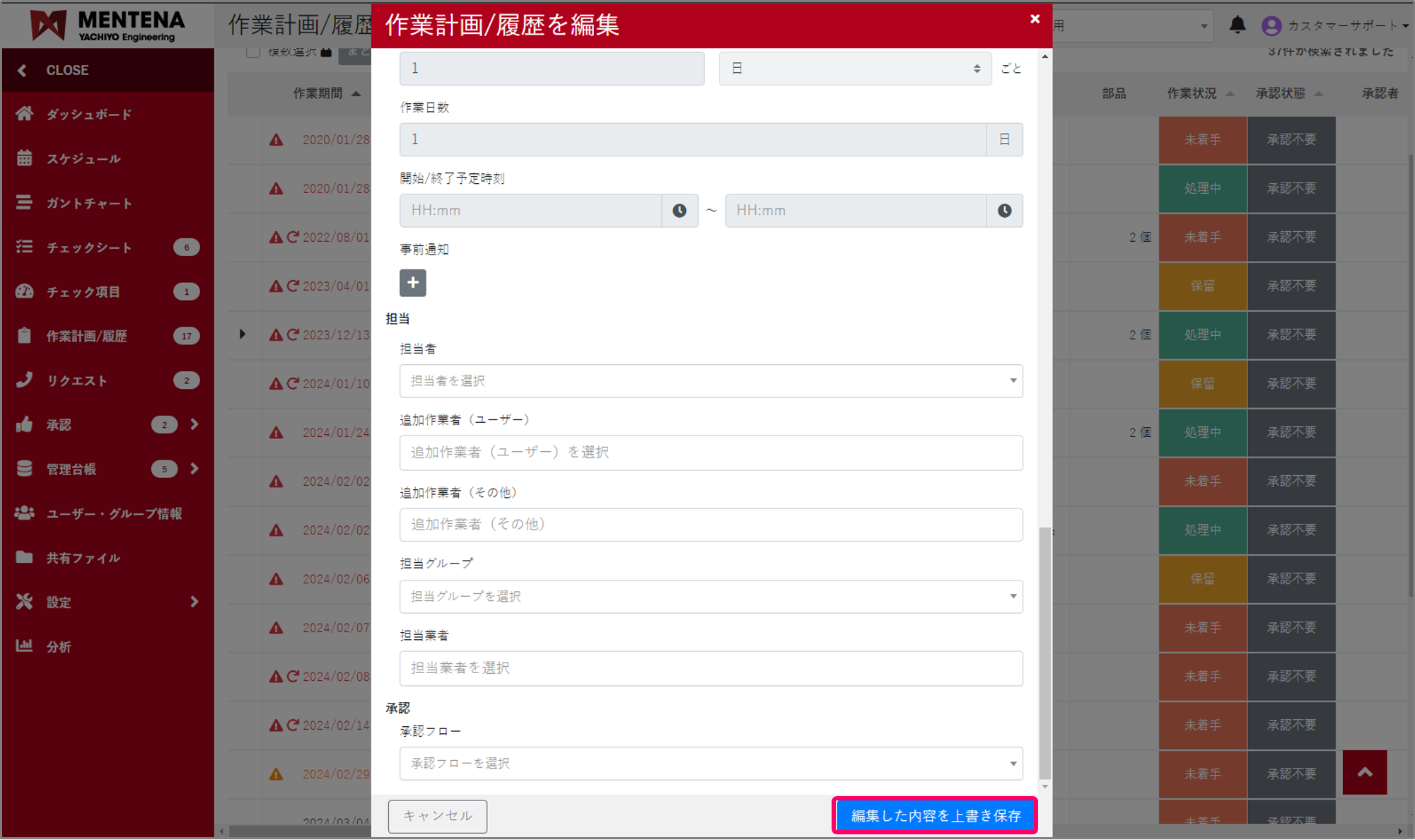Open ダッシュボード home icon in sidebar
The width and height of the screenshot is (1415, 840).
(25, 114)
